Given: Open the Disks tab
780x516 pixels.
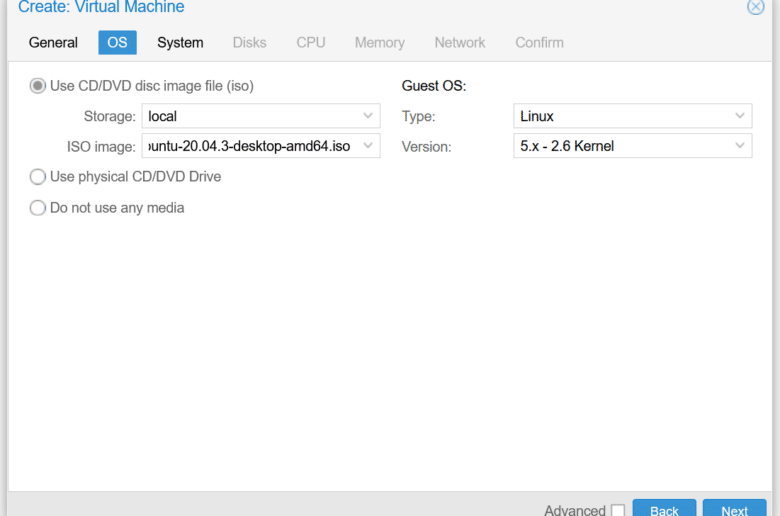Looking at the screenshot, I should point(250,43).
